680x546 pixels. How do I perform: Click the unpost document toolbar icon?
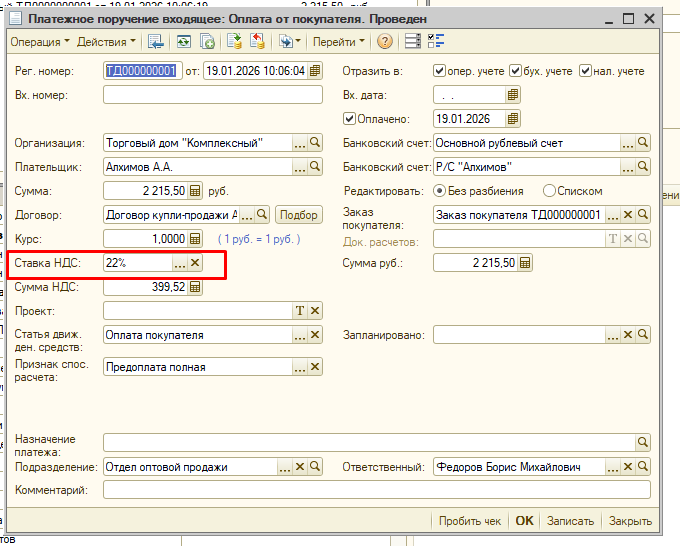[x=257, y=42]
